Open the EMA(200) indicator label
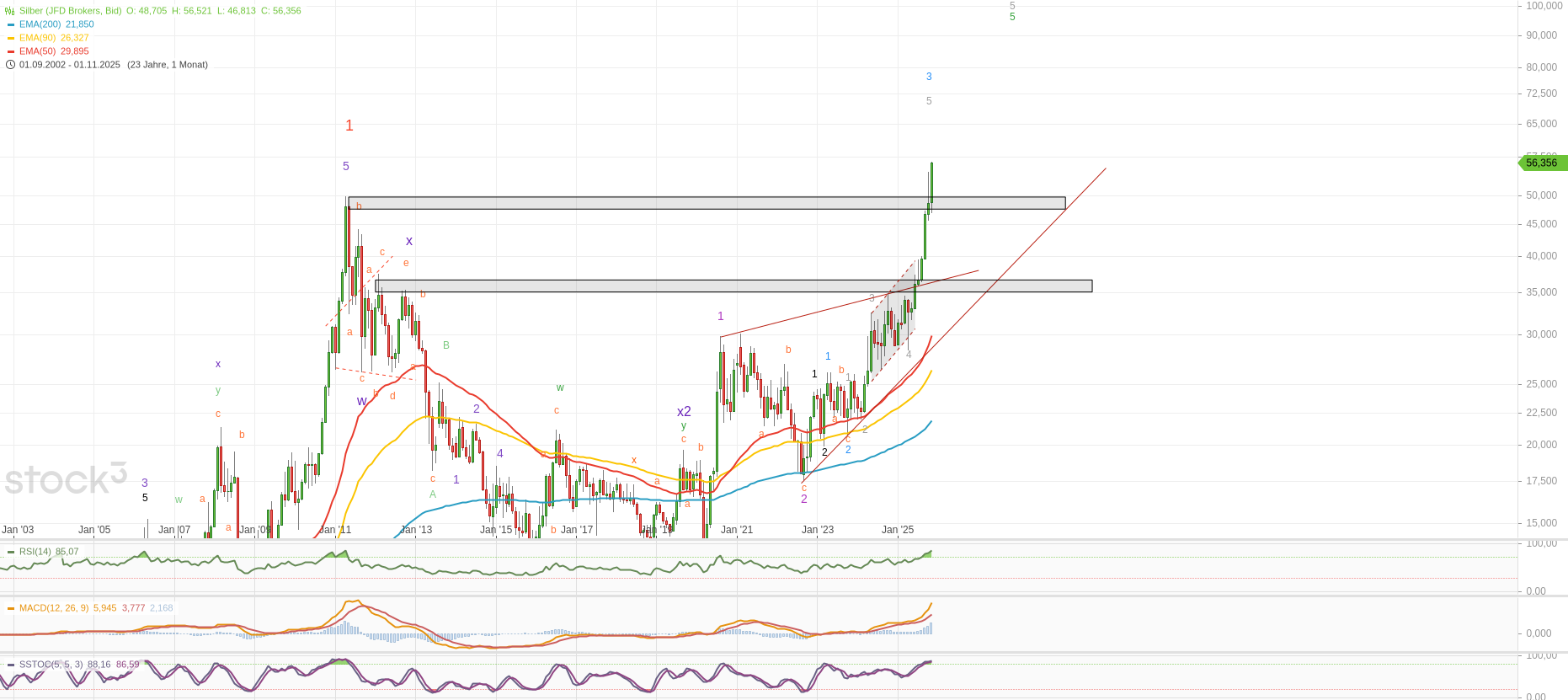Viewport: 1568px width, 700px height. coord(40,24)
